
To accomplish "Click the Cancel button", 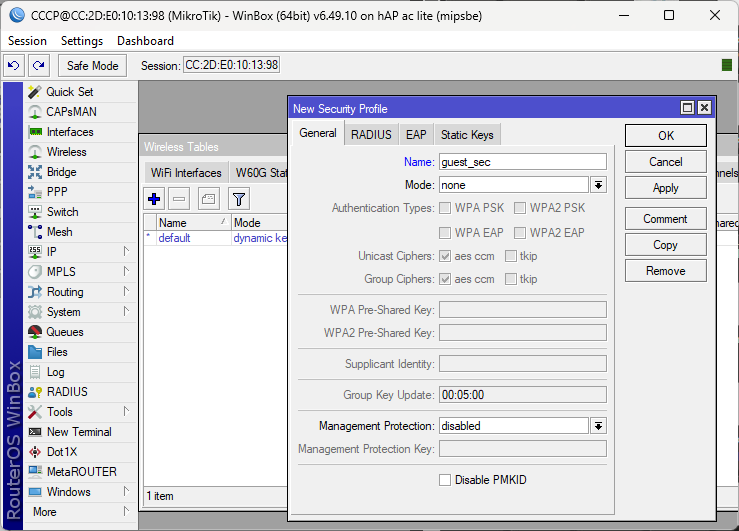I will coord(665,162).
